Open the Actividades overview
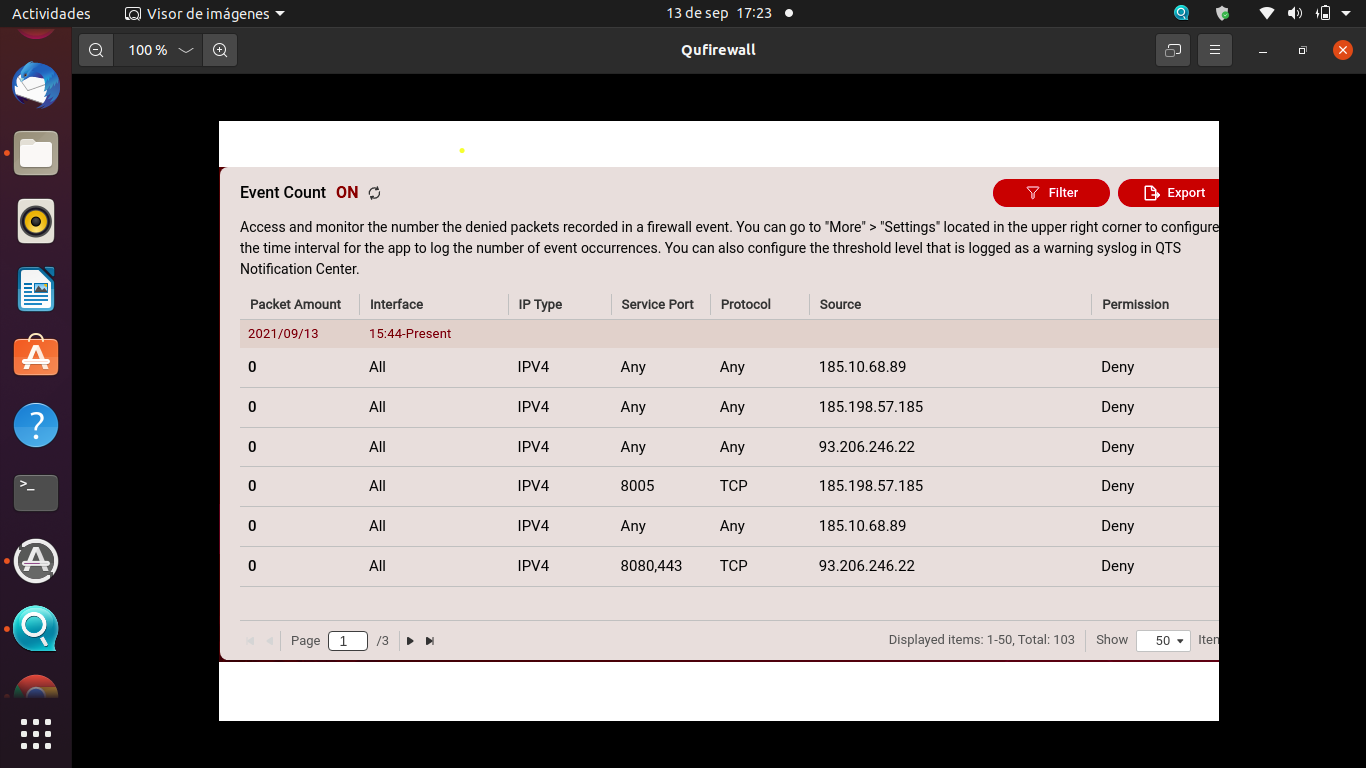This screenshot has width=1366, height=768. pyautogui.click(x=51, y=14)
